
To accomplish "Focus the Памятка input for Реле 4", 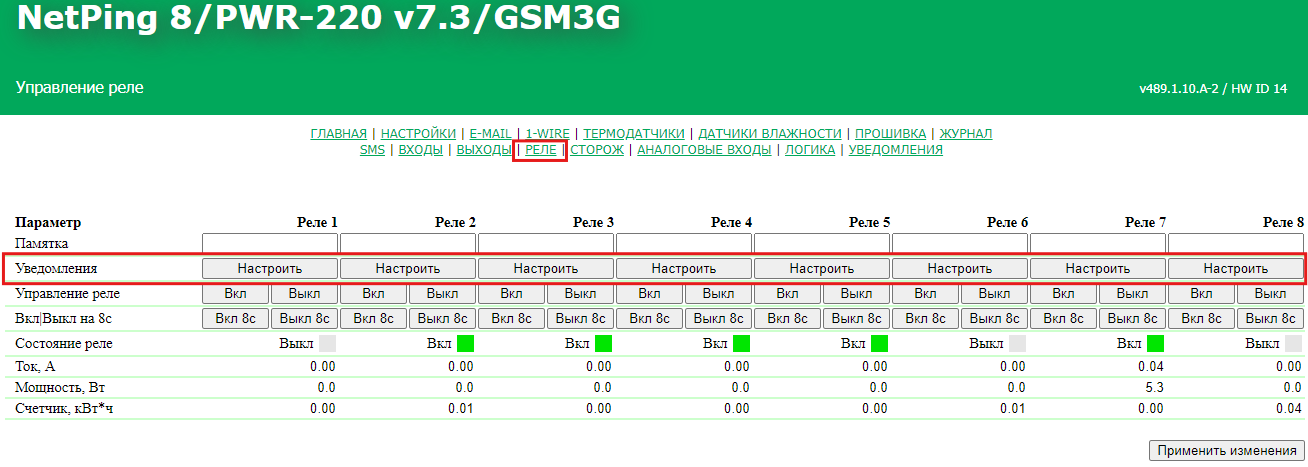I will [x=684, y=243].
